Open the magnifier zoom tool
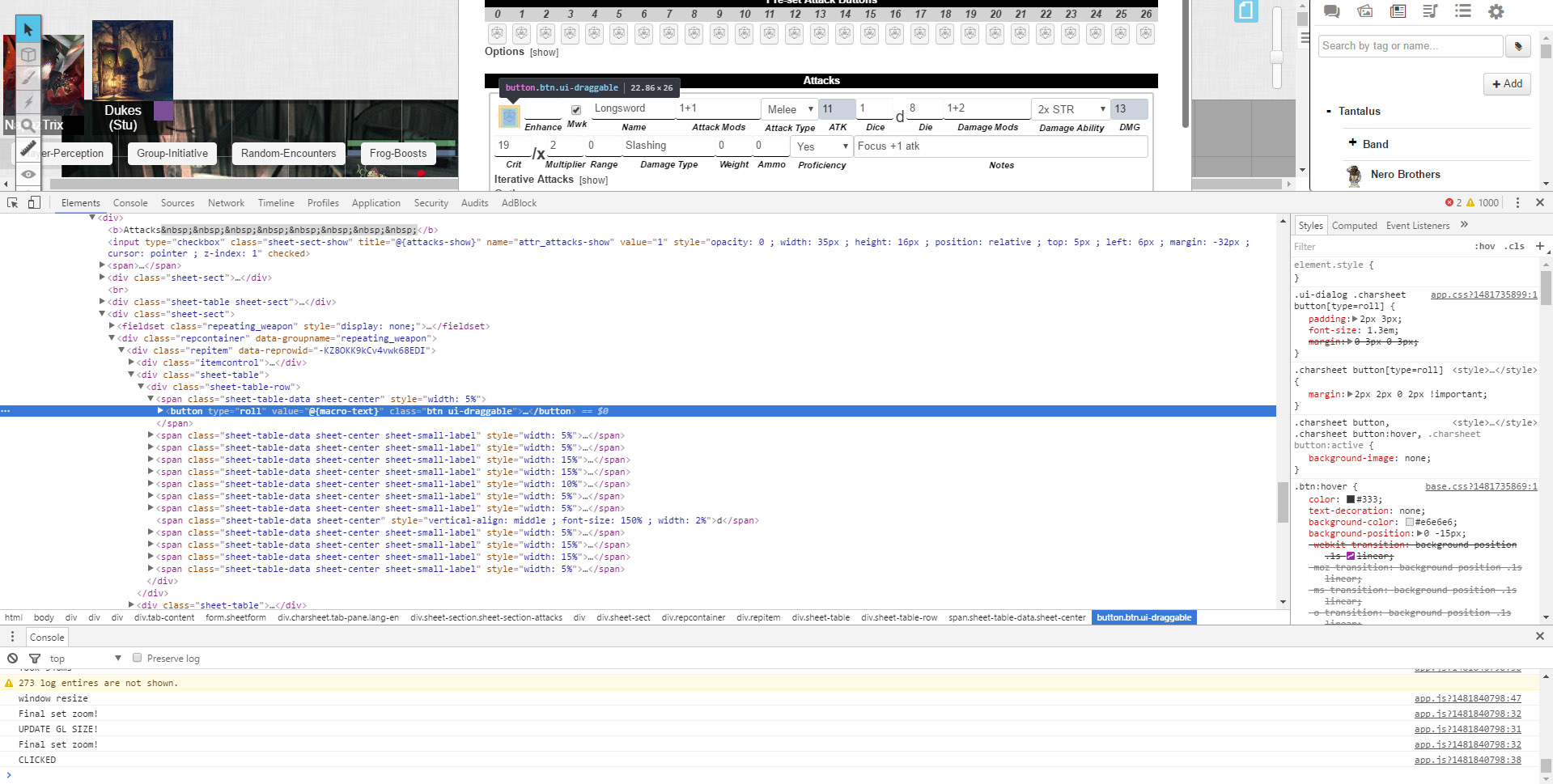 tap(28, 125)
